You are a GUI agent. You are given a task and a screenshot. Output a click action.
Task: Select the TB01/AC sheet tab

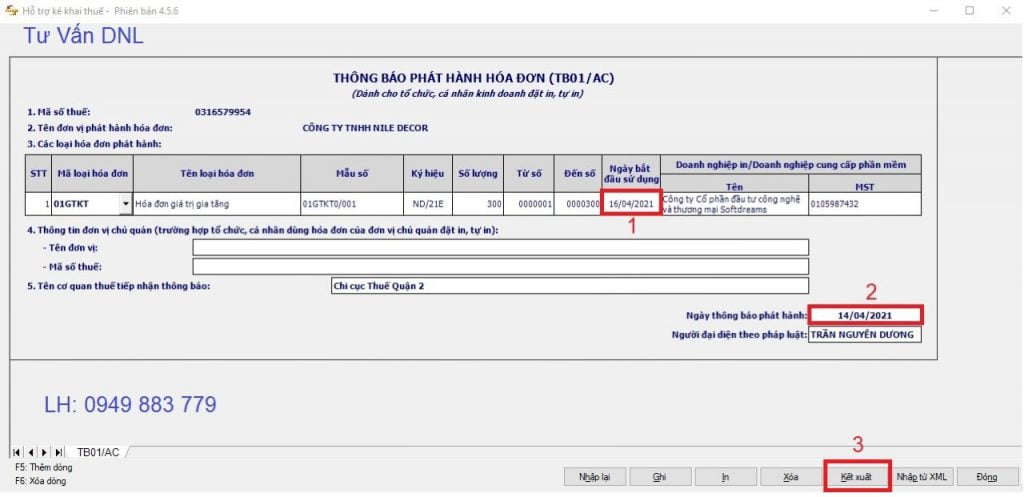point(98,452)
